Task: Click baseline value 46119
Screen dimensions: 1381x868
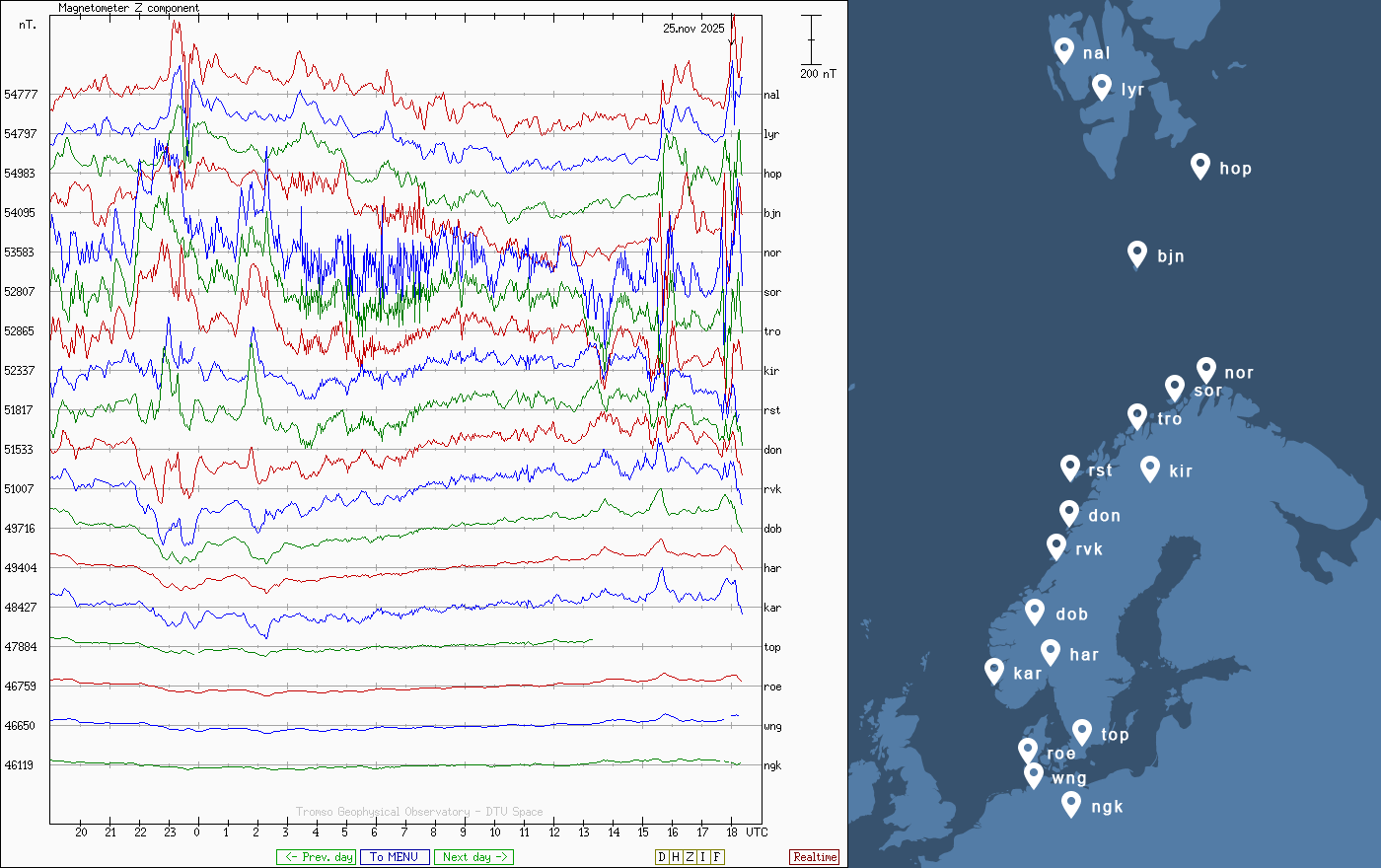Action: click(20, 765)
